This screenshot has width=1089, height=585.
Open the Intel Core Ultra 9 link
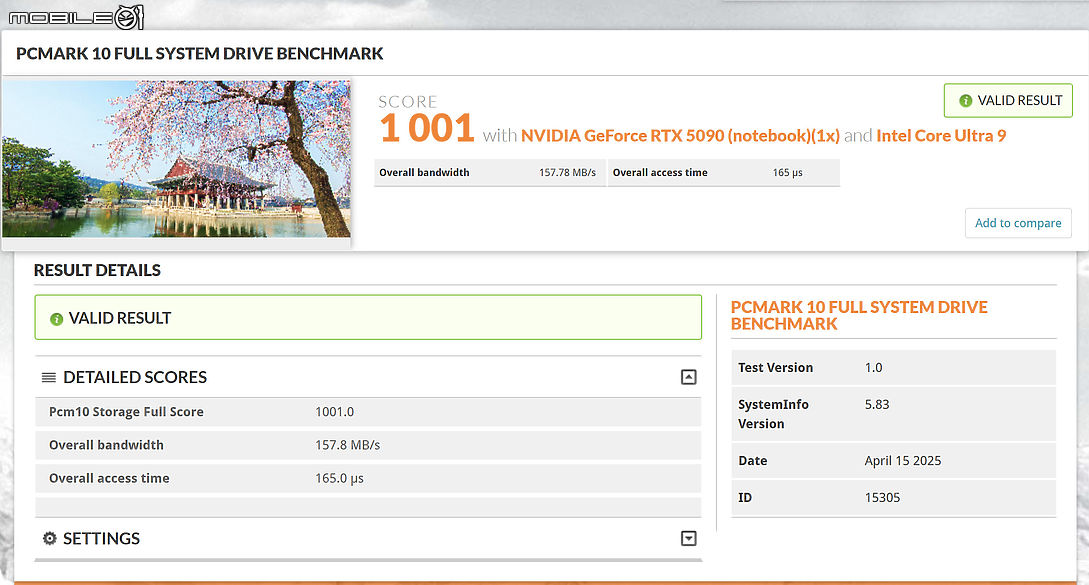(x=941, y=135)
